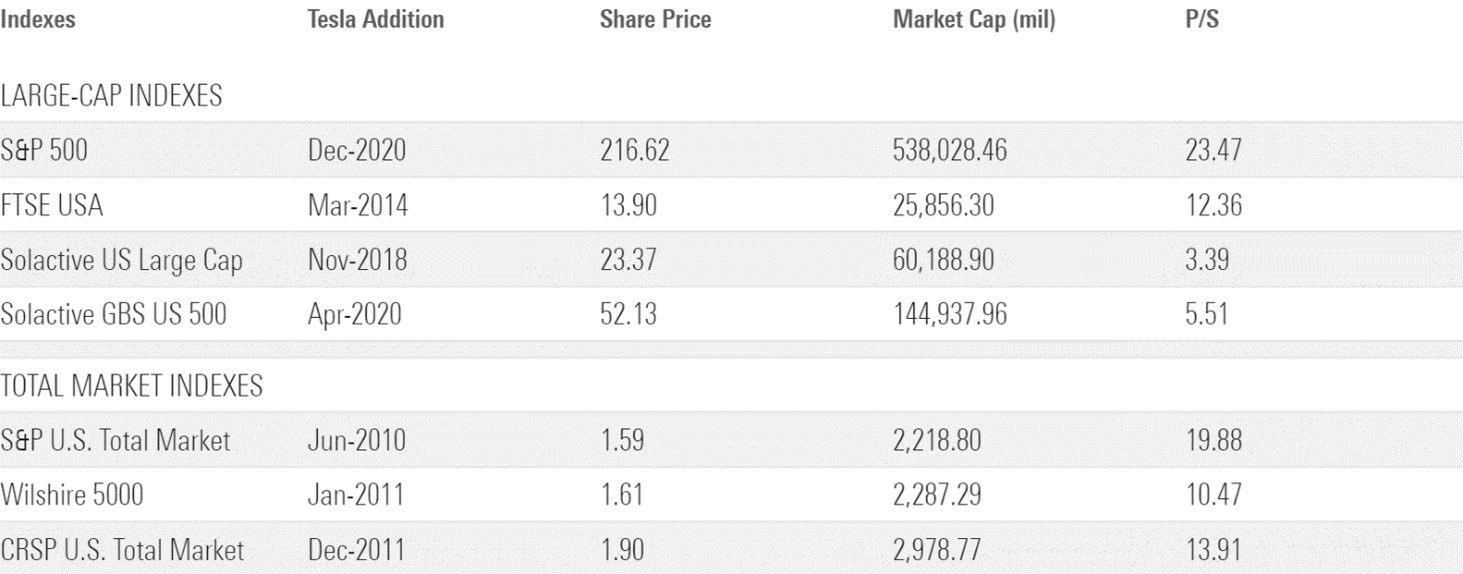
Task: Select the Solactive GBS US 500 row
Action: (113, 314)
